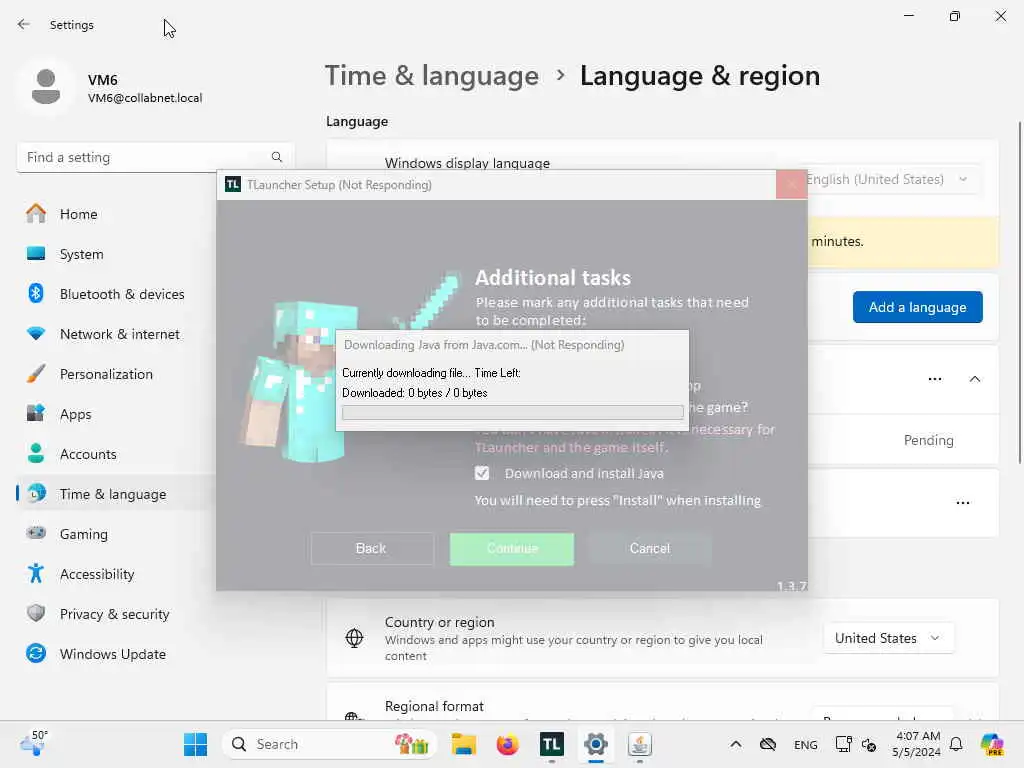Screen dimensions: 1024x768
Task: Open File Explorer from the taskbar
Action: 464,744
